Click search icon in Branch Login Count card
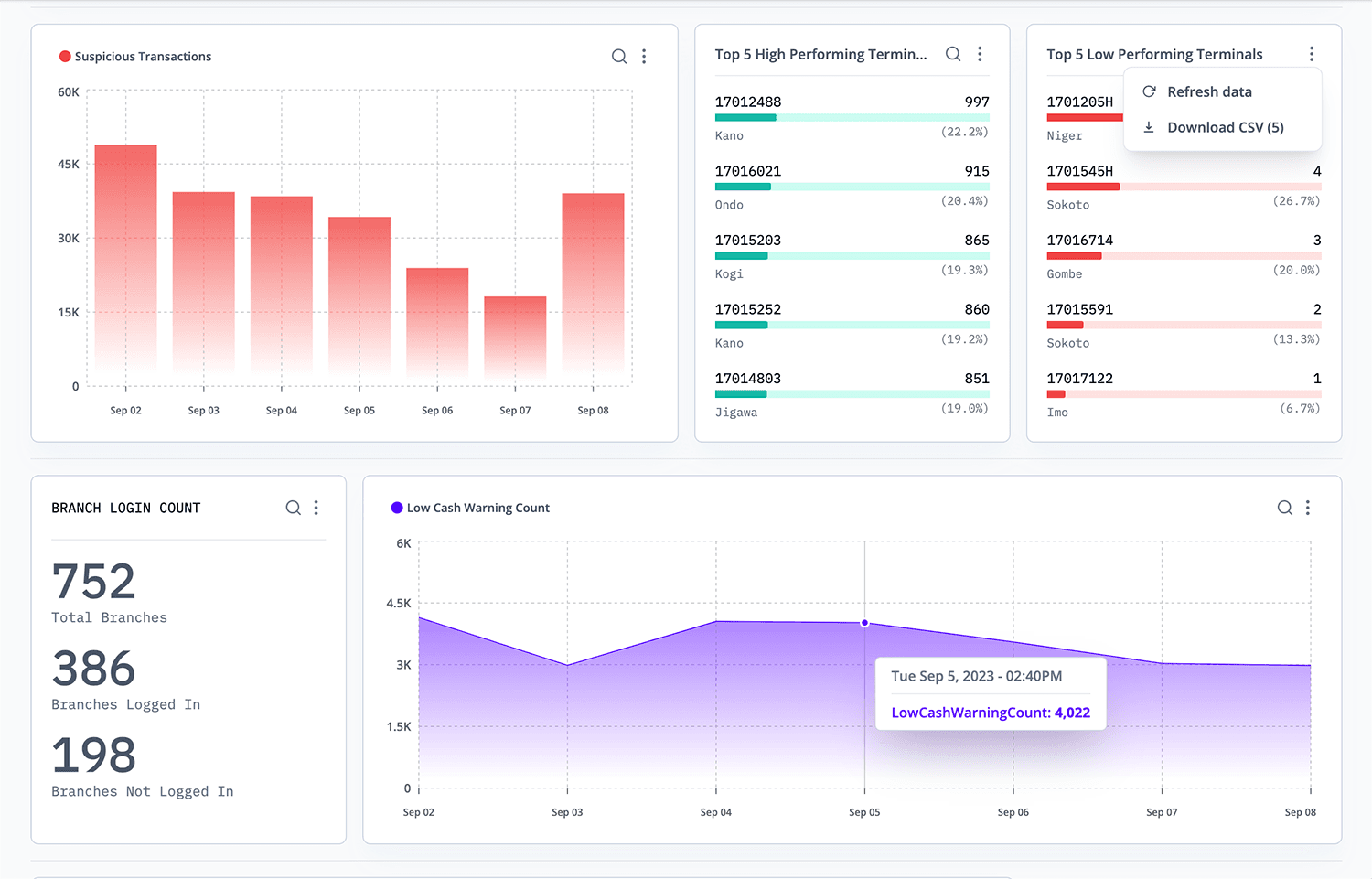The width and height of the screenshot is (1372, 879). pos(294,508)
